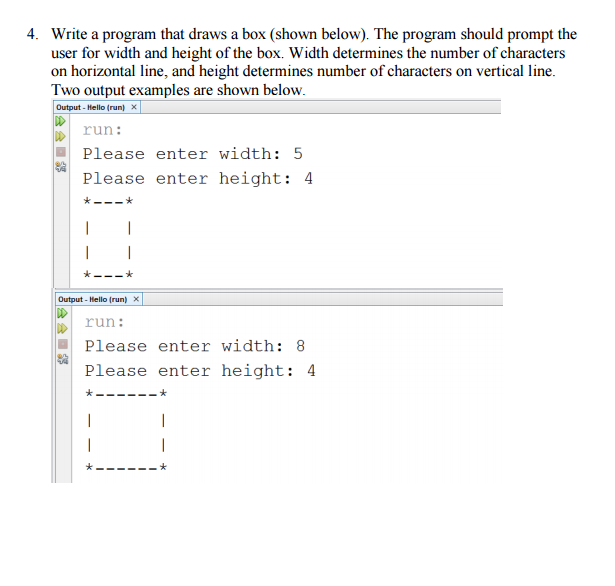Click the green Re-run icon in bottom output panel
The width and height of the screenshot is (615, 586).
[x=62, y=313]
